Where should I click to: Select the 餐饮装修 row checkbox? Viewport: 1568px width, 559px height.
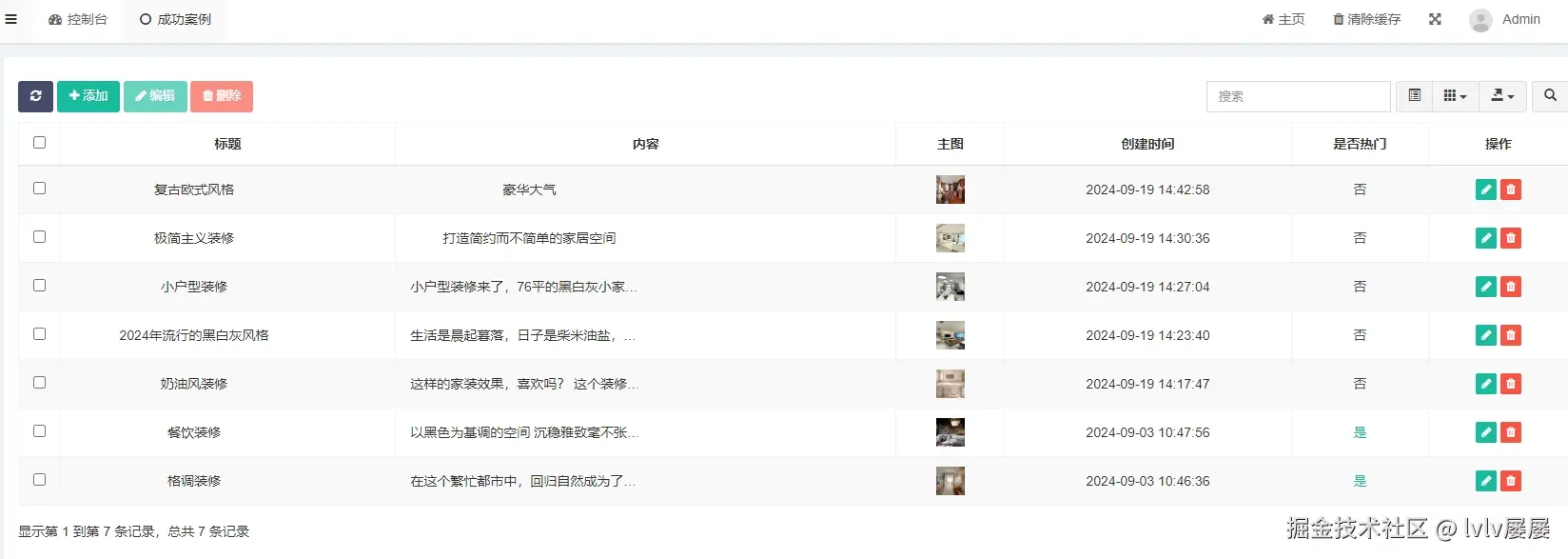[x=39, y=430]
